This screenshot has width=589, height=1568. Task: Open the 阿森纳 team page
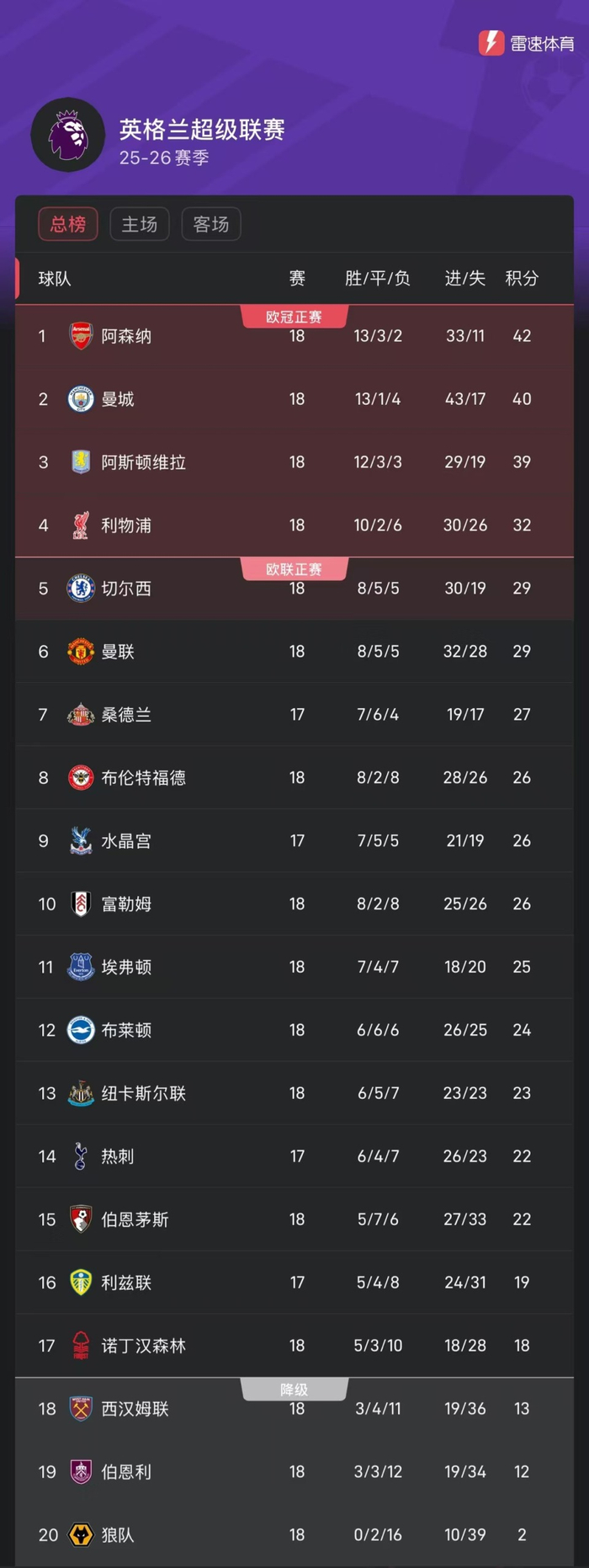(126, 335)
